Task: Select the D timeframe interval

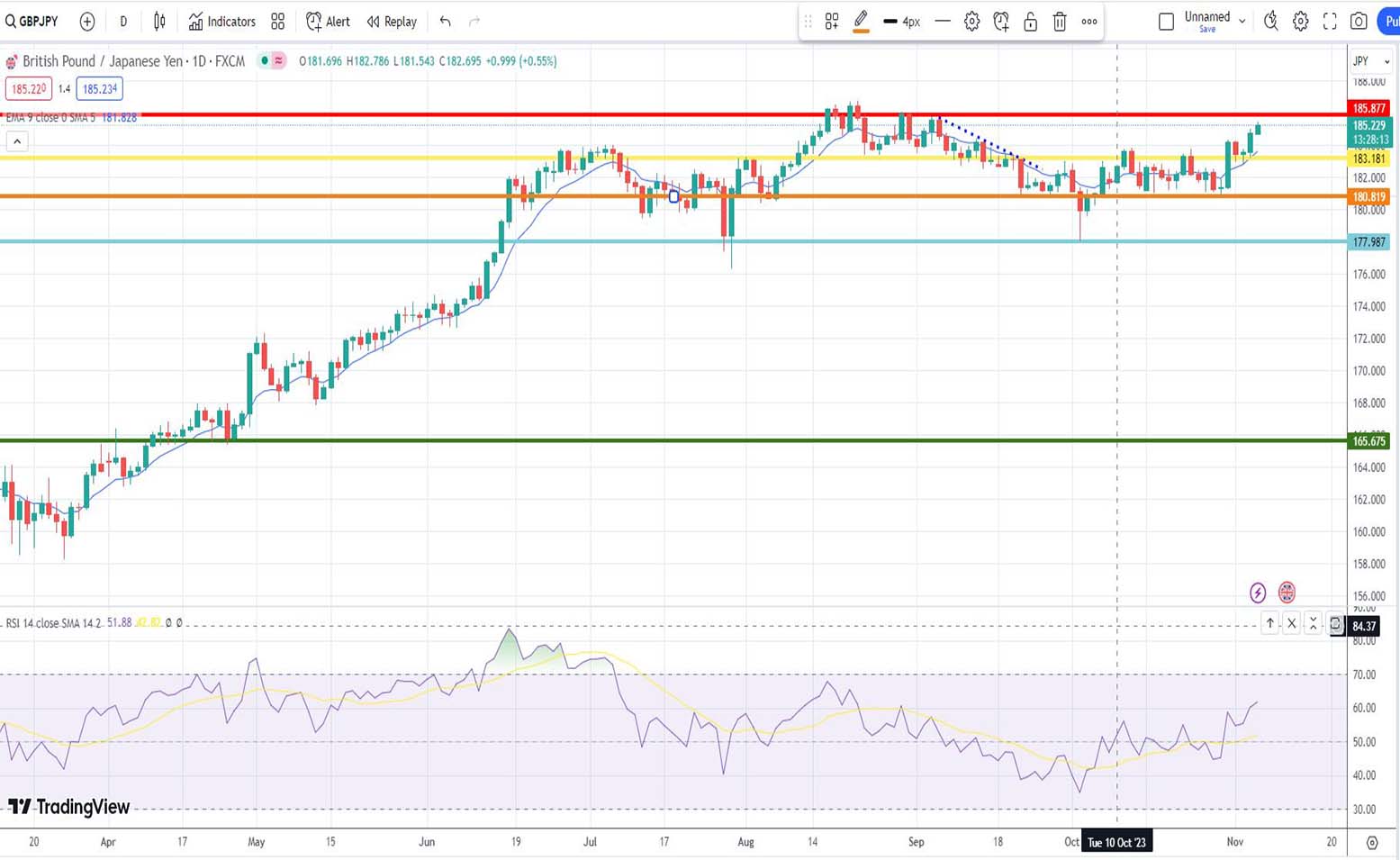Action: [x=123, y=22]
